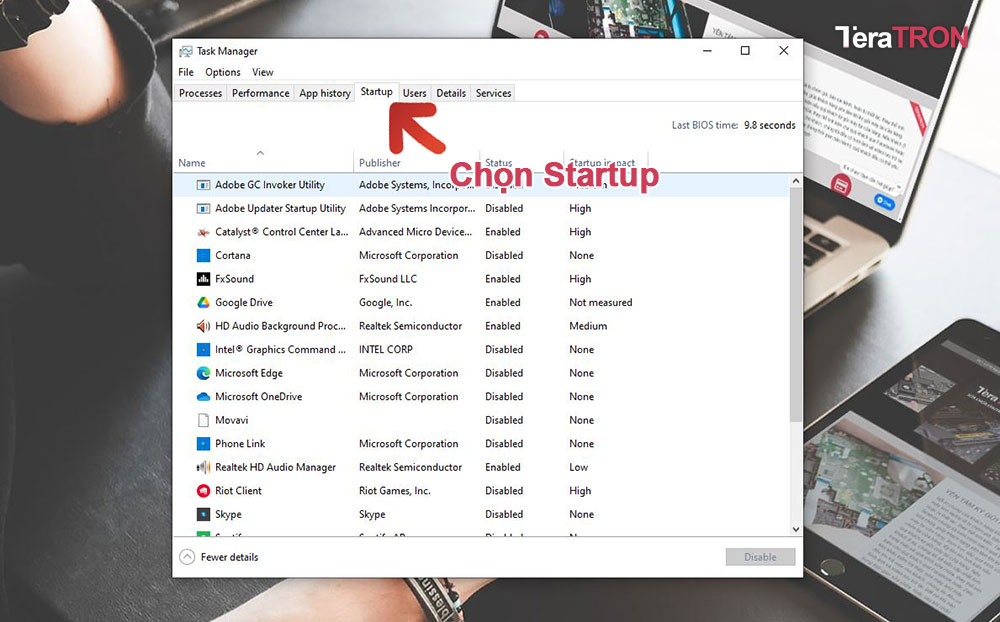Click the scroll down arrow

tap(795, 529)
